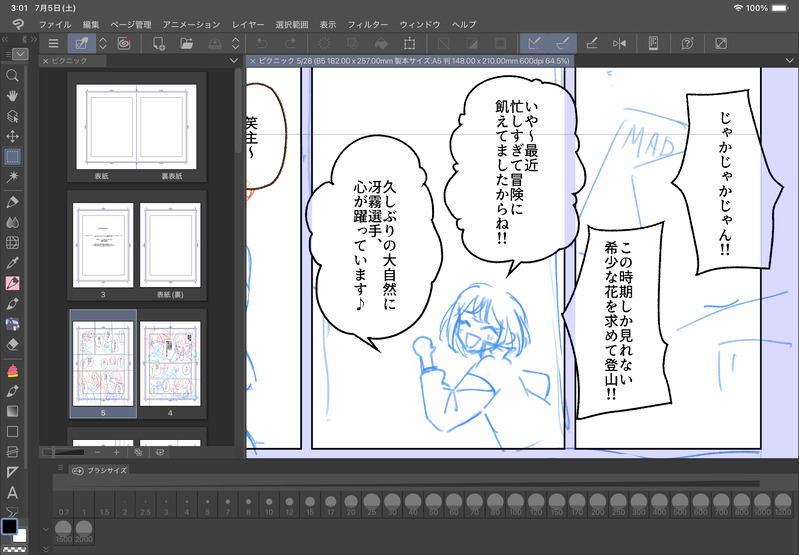Viewport: 799px width, 555px height.
Task: Toggle snap to grid
Action: click(x=591, y=43)
